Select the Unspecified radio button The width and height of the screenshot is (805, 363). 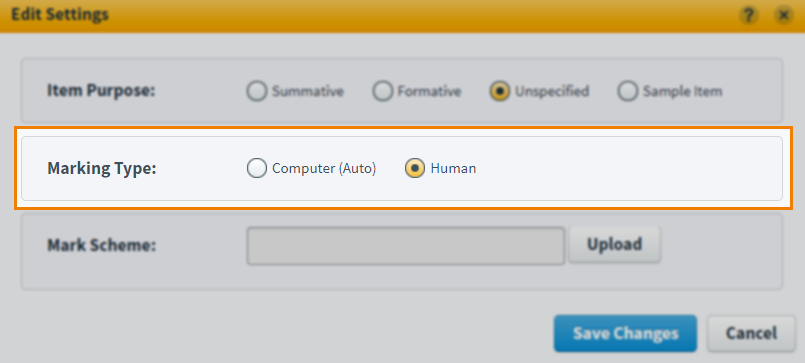(x=500, y=91)
